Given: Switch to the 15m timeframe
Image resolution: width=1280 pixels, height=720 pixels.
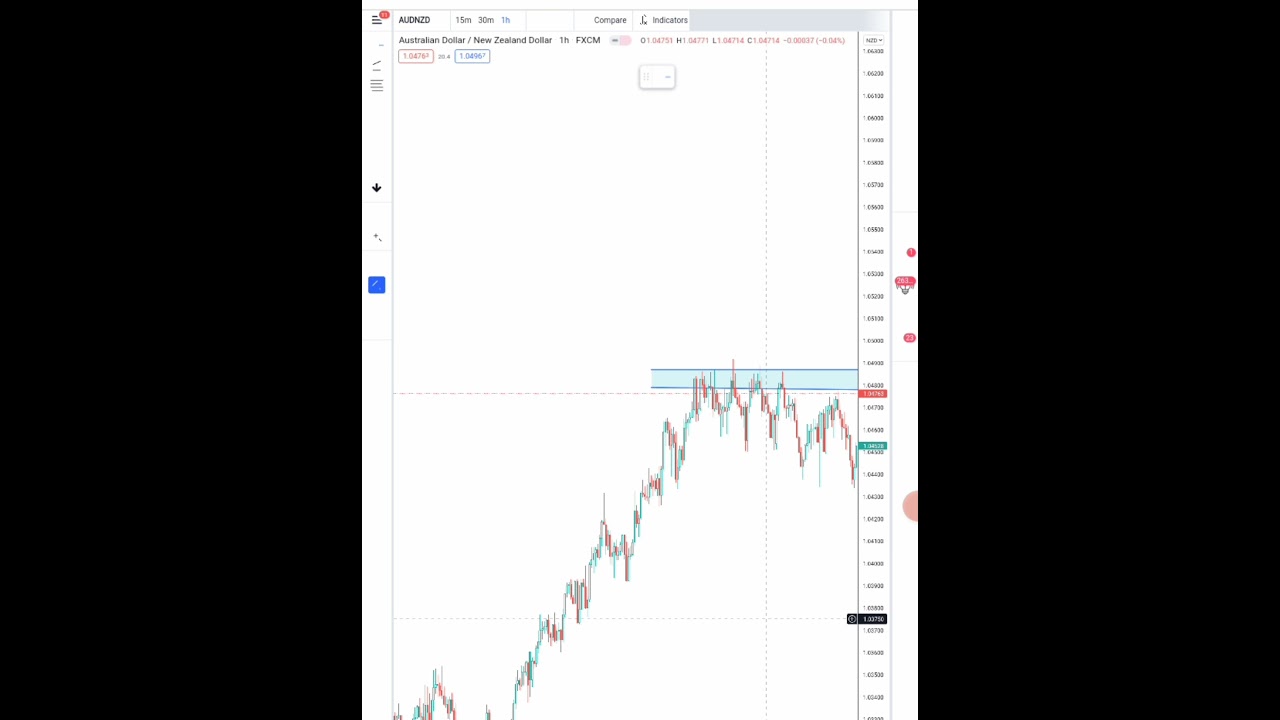Looking at the screenshot, I should [x=463, y=20].
